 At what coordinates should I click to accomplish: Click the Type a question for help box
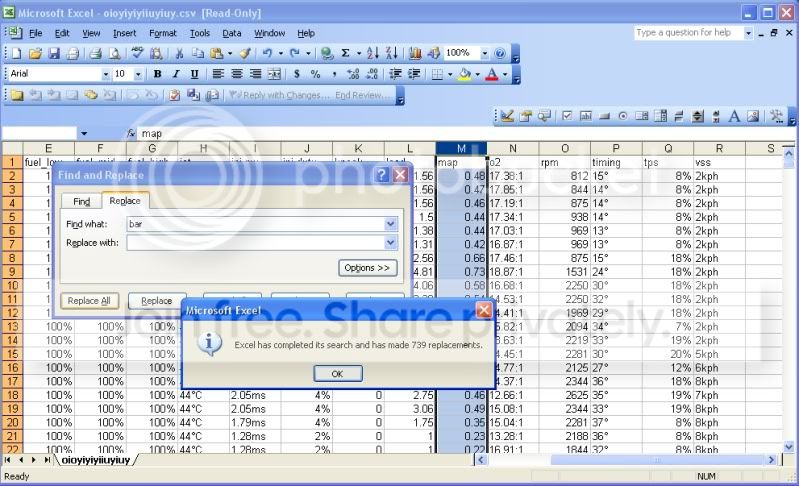tap(689, 33)
